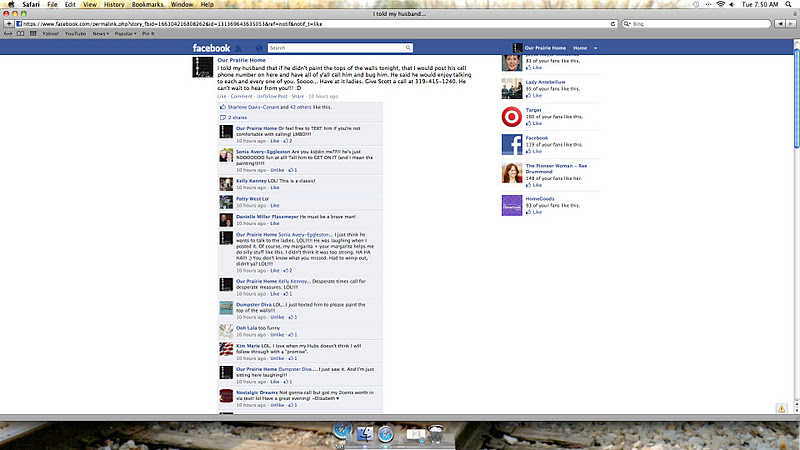
Task: Open the Trash in the Dock
Action: tap(436, 434)
